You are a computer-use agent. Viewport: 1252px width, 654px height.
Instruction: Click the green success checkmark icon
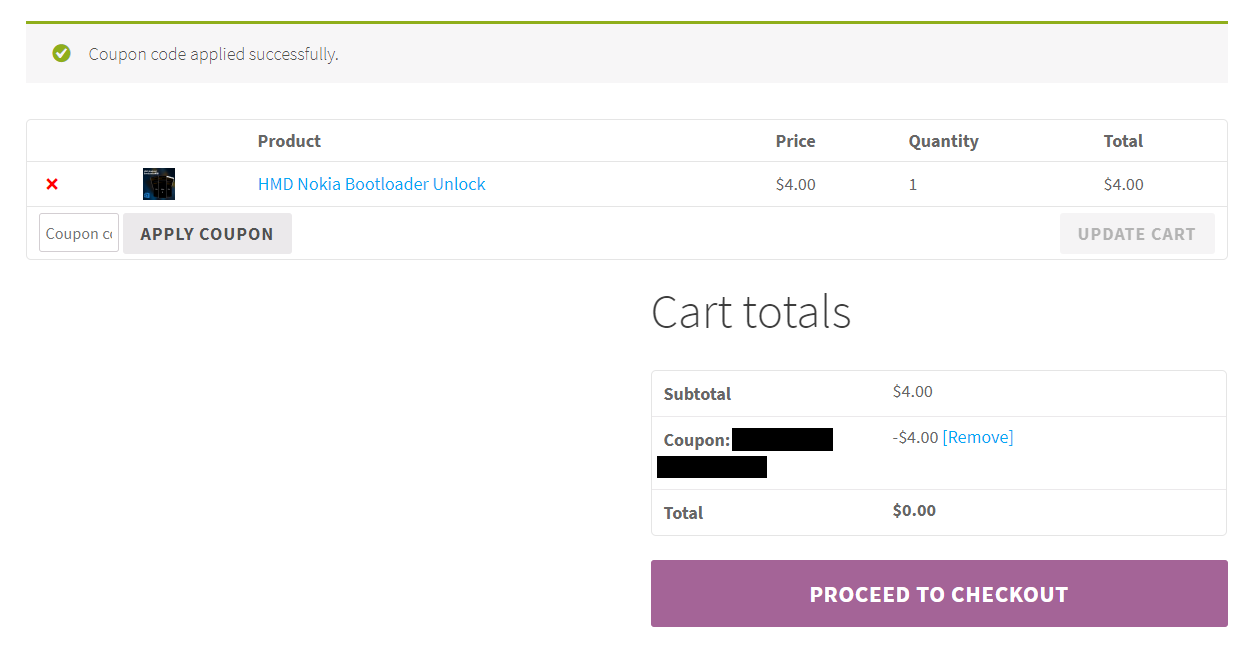[62, 53]
